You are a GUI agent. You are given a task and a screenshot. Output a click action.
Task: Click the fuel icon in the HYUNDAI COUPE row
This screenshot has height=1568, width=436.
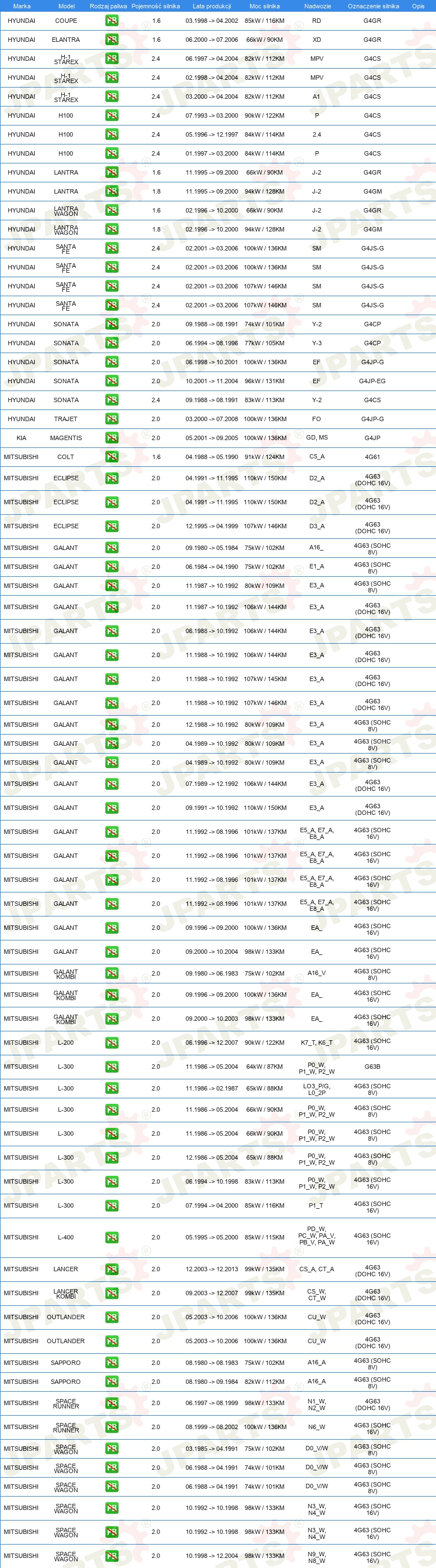coord(112,21)
